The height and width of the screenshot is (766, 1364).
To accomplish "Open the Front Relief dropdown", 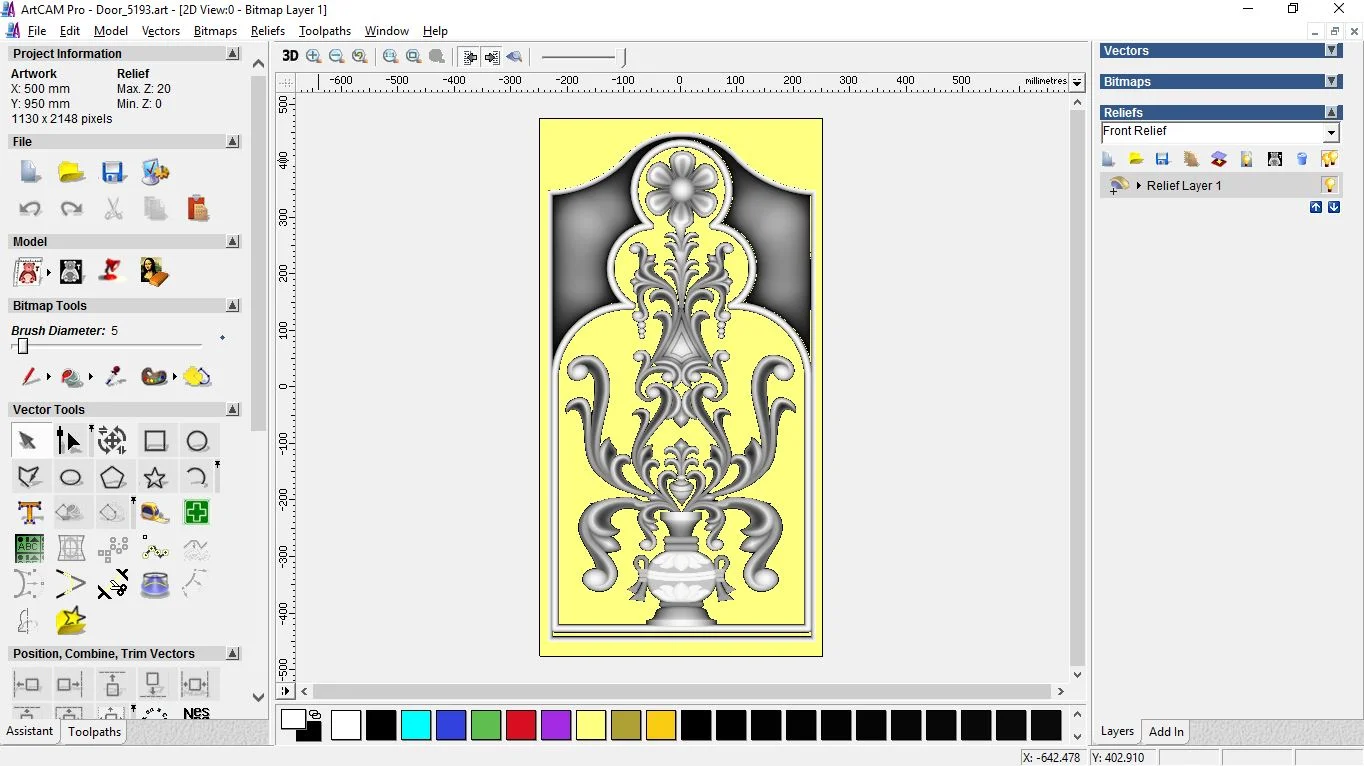I will pos(1331,133).
